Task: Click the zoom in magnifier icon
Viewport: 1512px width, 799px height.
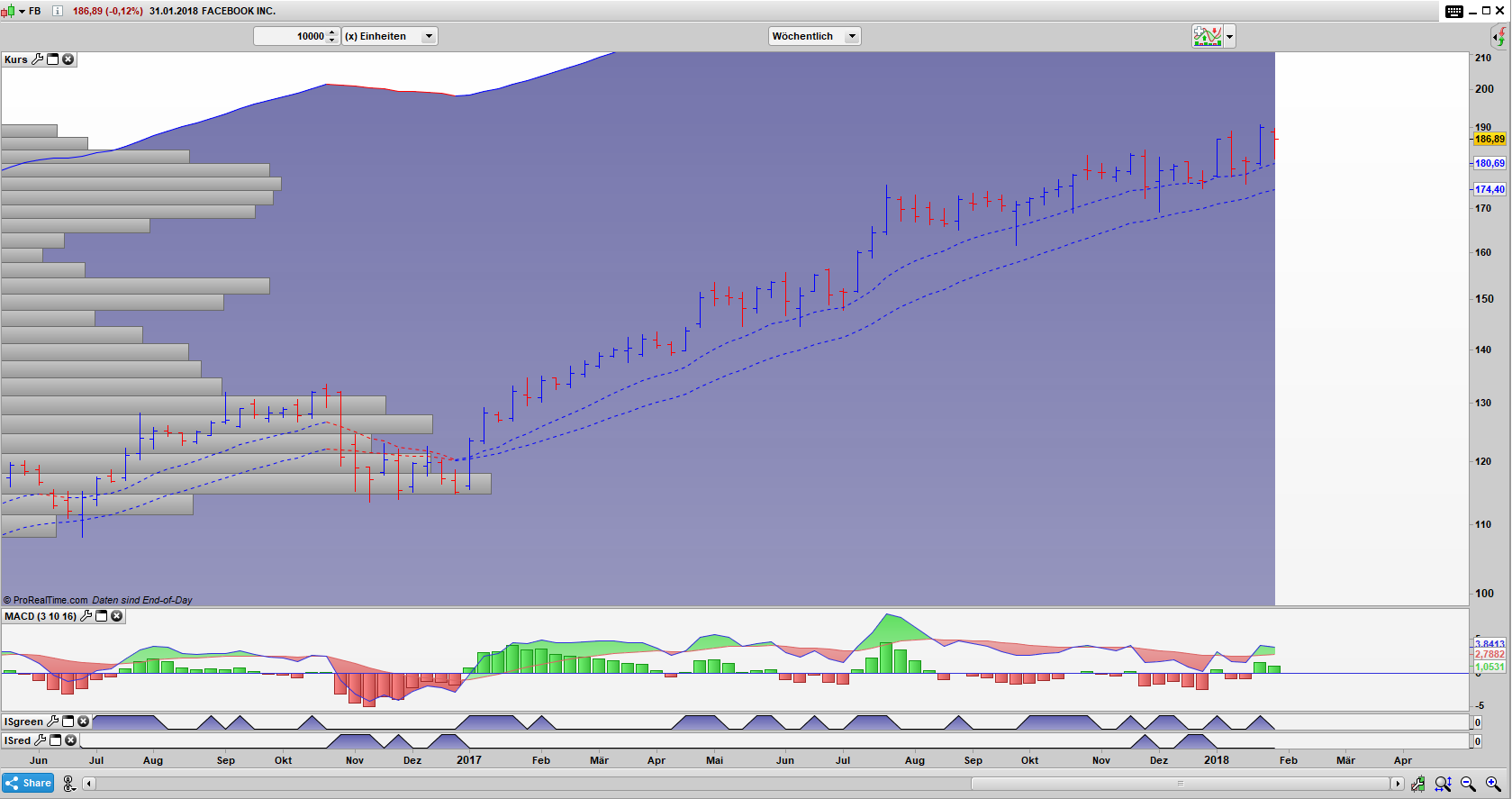Action: (1493, 784)
